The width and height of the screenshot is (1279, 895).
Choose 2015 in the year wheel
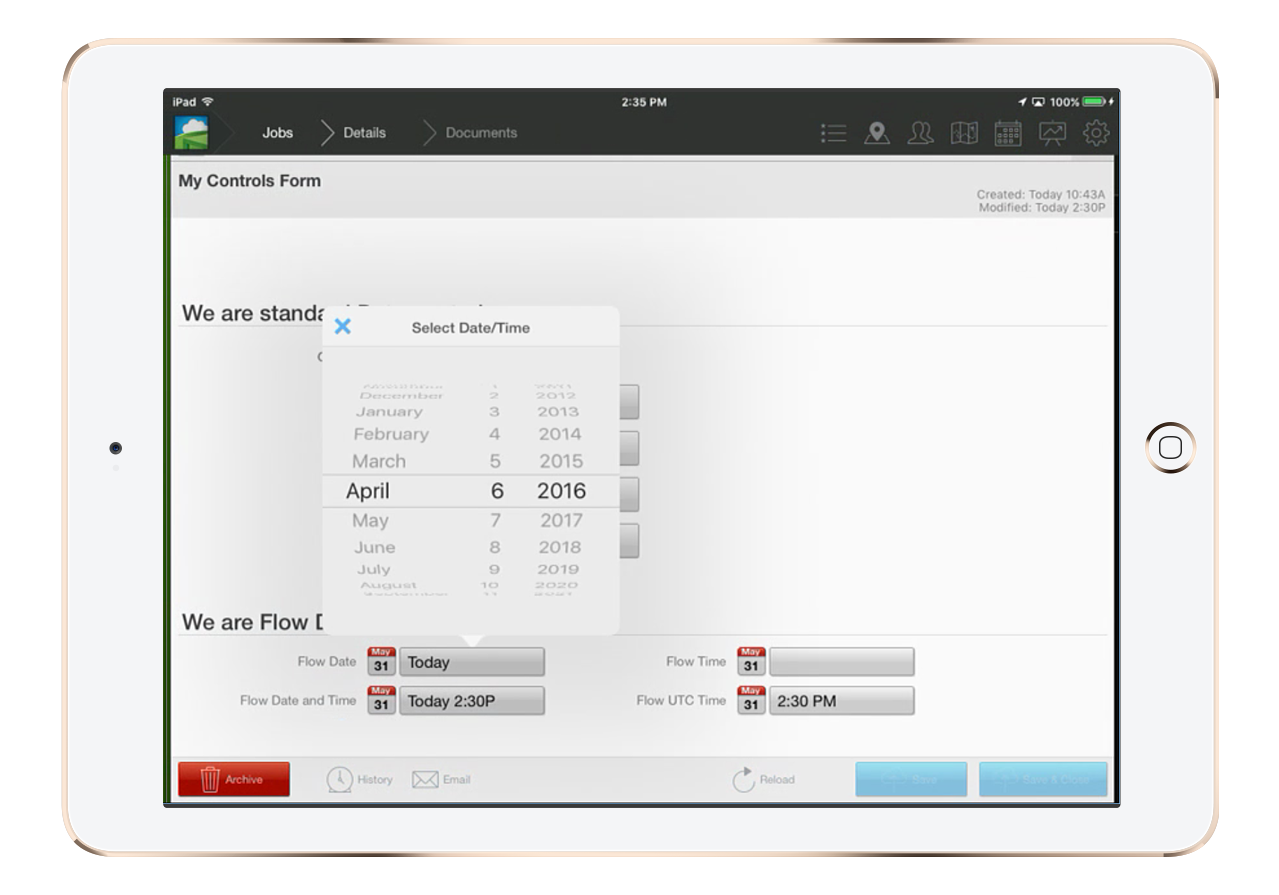pos(561,461)
